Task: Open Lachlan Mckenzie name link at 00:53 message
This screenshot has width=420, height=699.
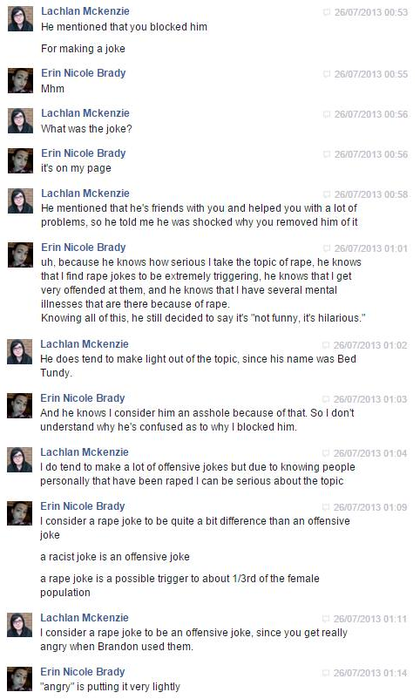Action: (x=85, y=11)
